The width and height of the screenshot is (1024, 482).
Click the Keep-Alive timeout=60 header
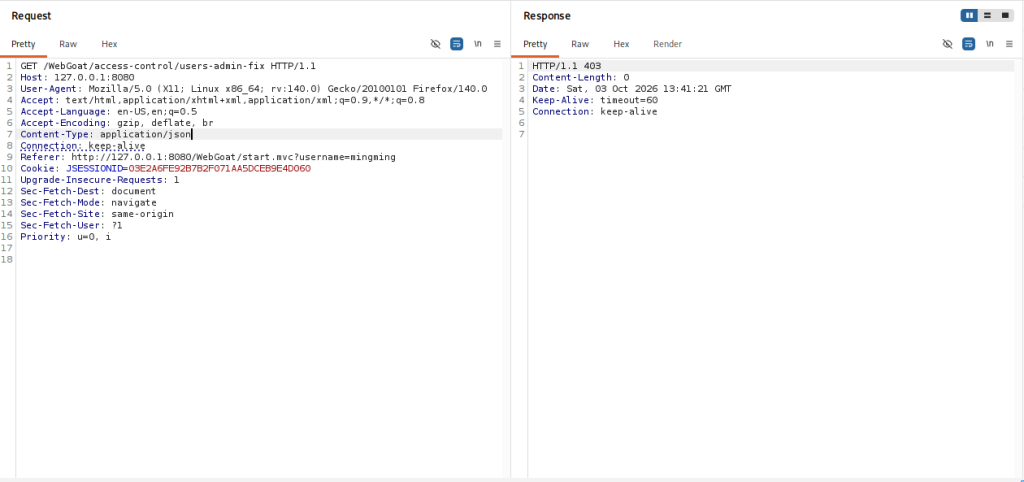(x=595, y=100)
